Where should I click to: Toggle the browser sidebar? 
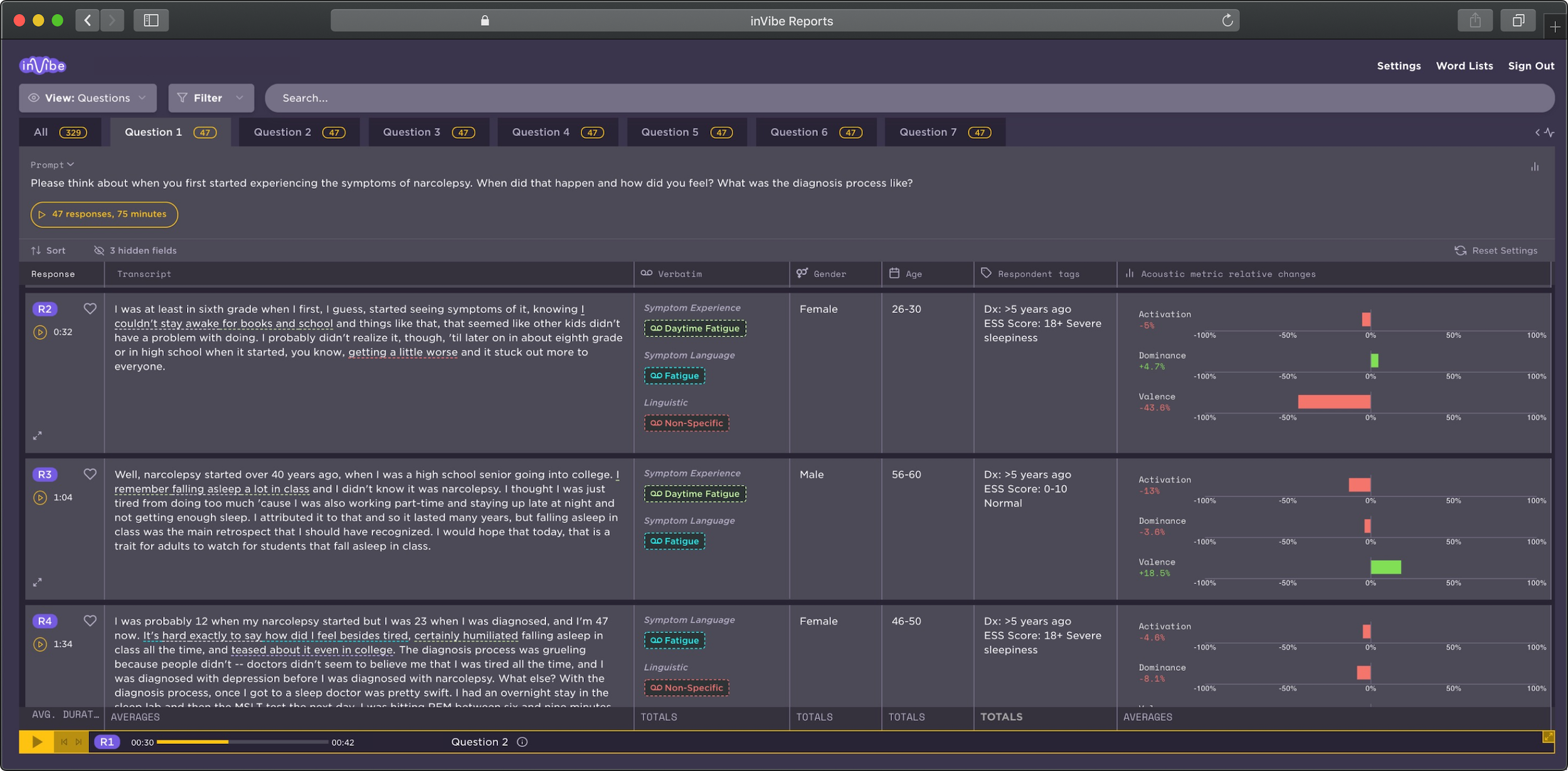click(x=151, y=21)
